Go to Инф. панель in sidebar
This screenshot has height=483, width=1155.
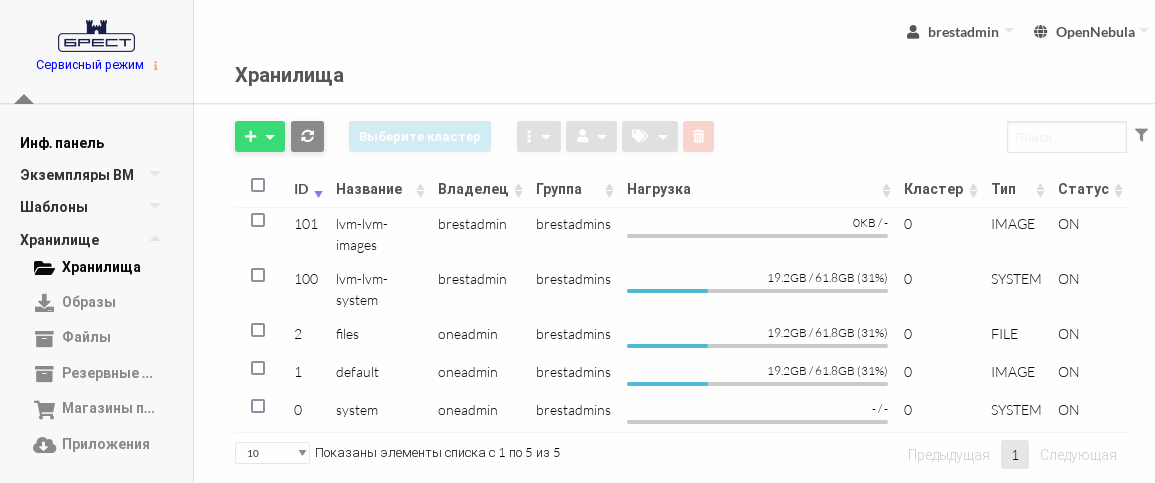click(x=62, y=143)
